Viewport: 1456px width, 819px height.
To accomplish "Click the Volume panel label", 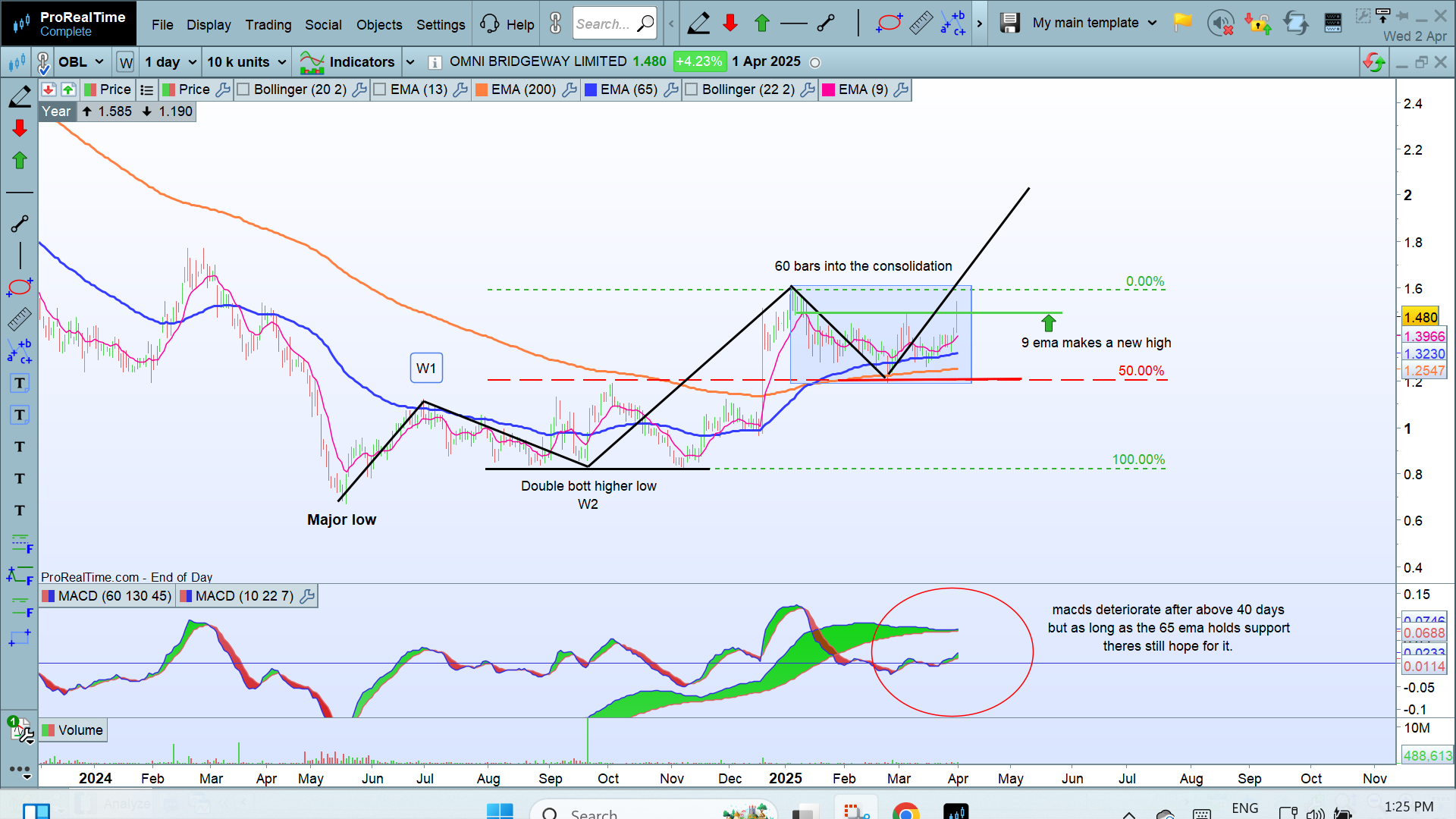I will click(x=74, y=730).
